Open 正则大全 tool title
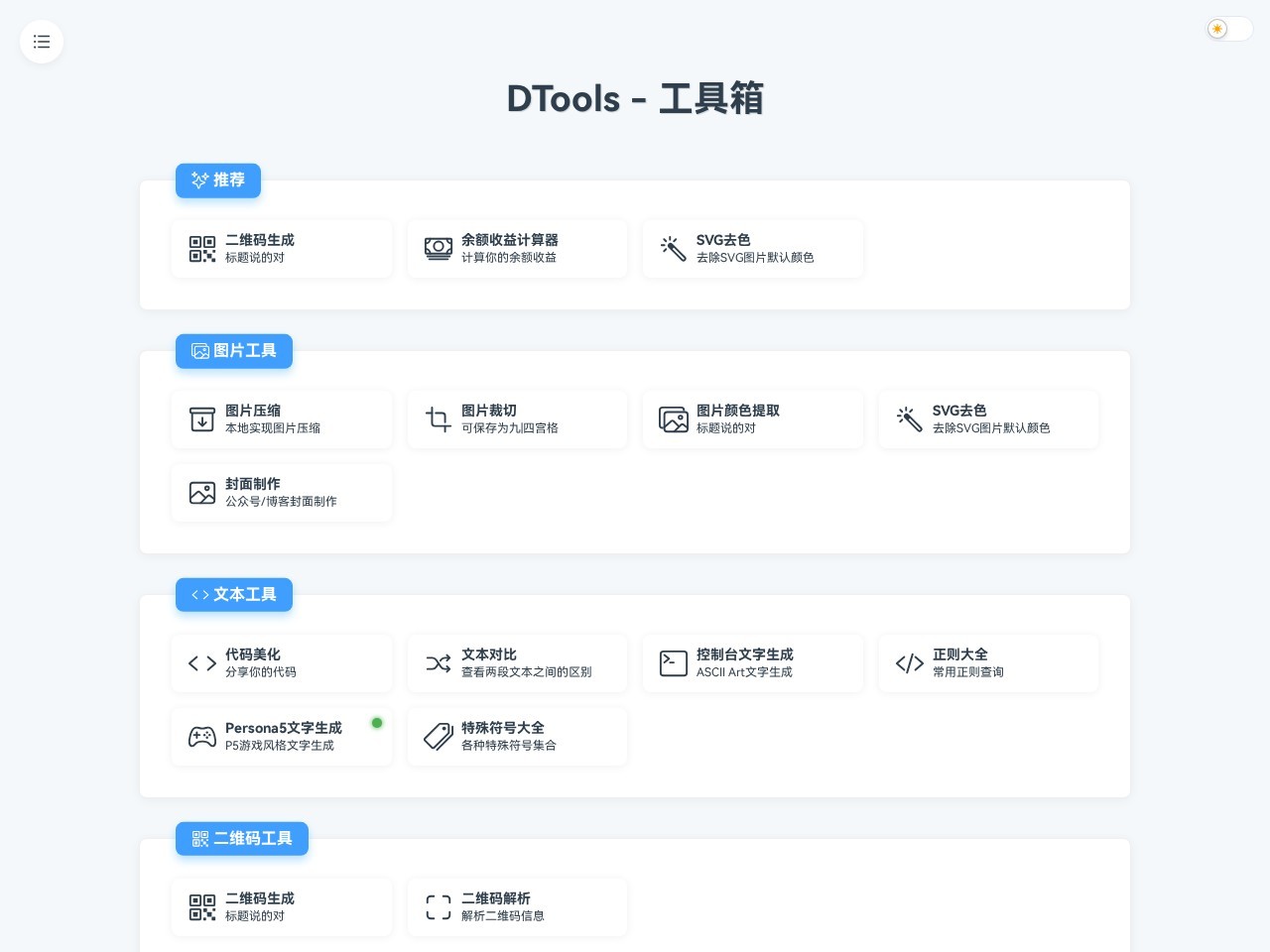This screenshot has width=1270, height=952. coord(960,654)
